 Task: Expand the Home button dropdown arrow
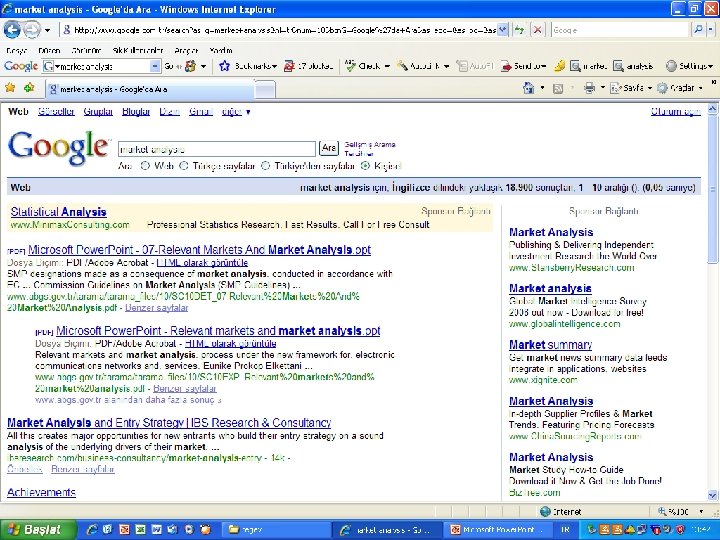click(x=542, y=88)
